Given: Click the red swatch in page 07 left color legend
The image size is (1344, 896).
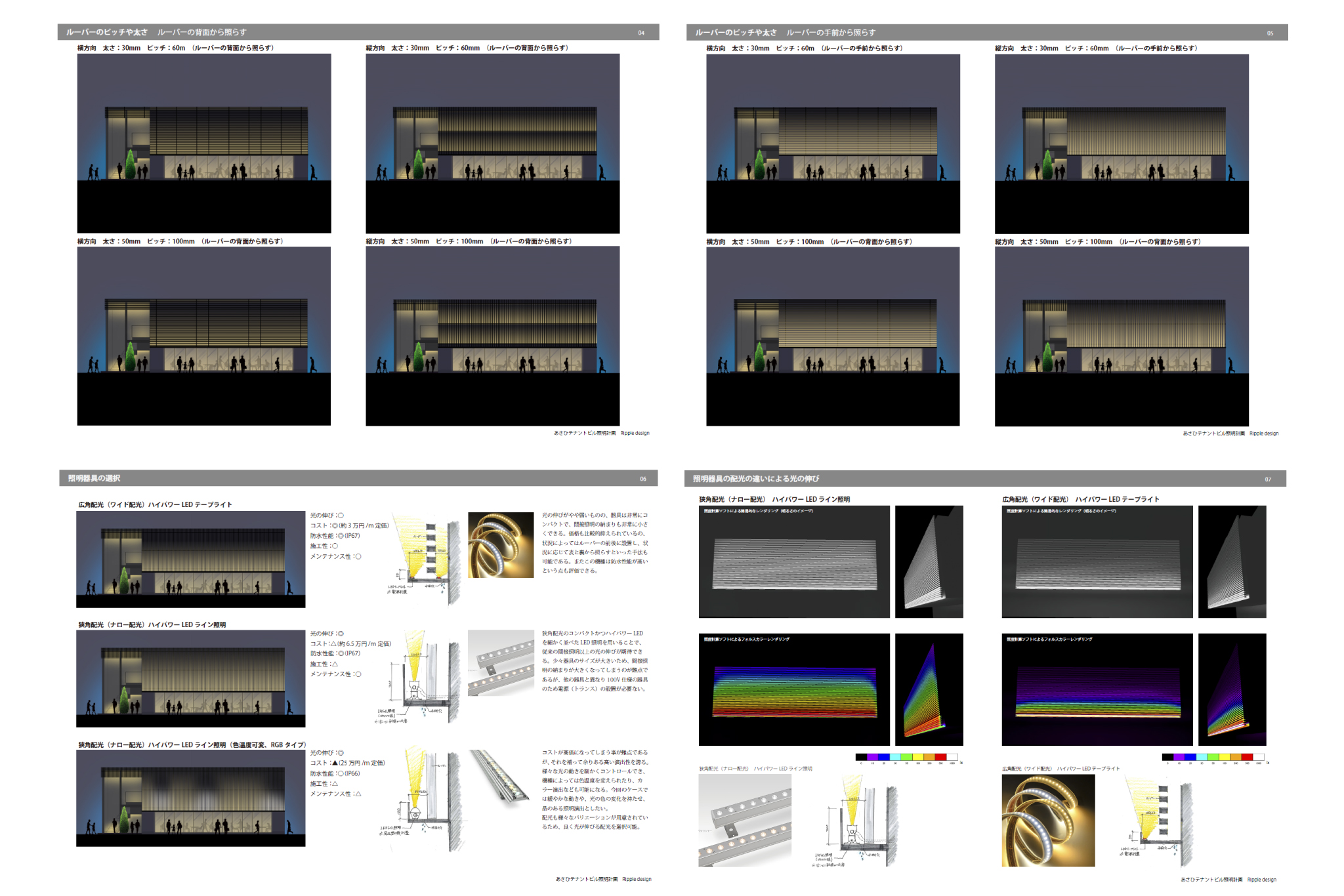Looking at the screenshot, I should coord(940,757).
